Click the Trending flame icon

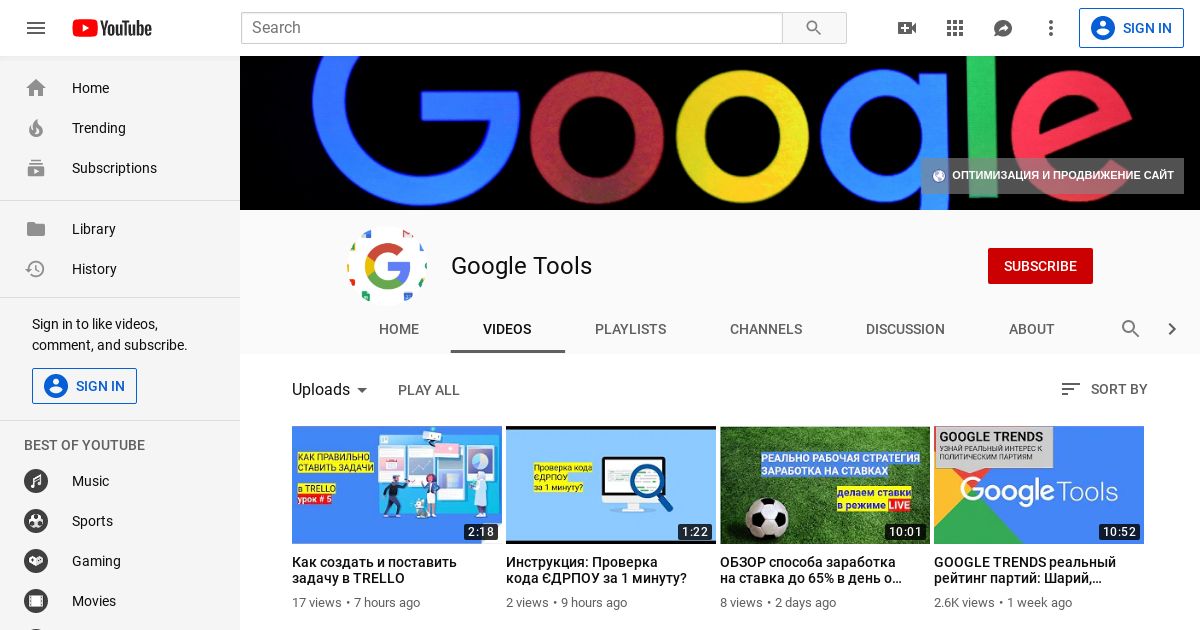[x=36, y=128]
